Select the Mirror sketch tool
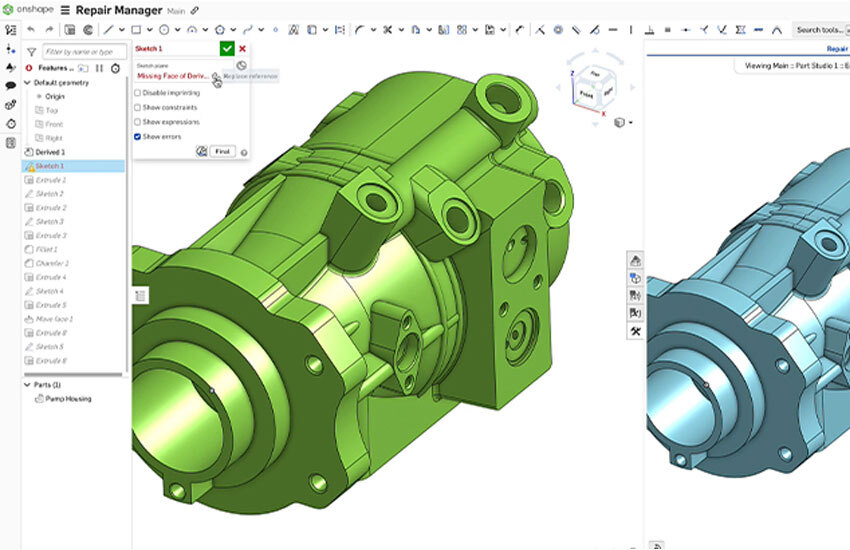 coord(443,30)
